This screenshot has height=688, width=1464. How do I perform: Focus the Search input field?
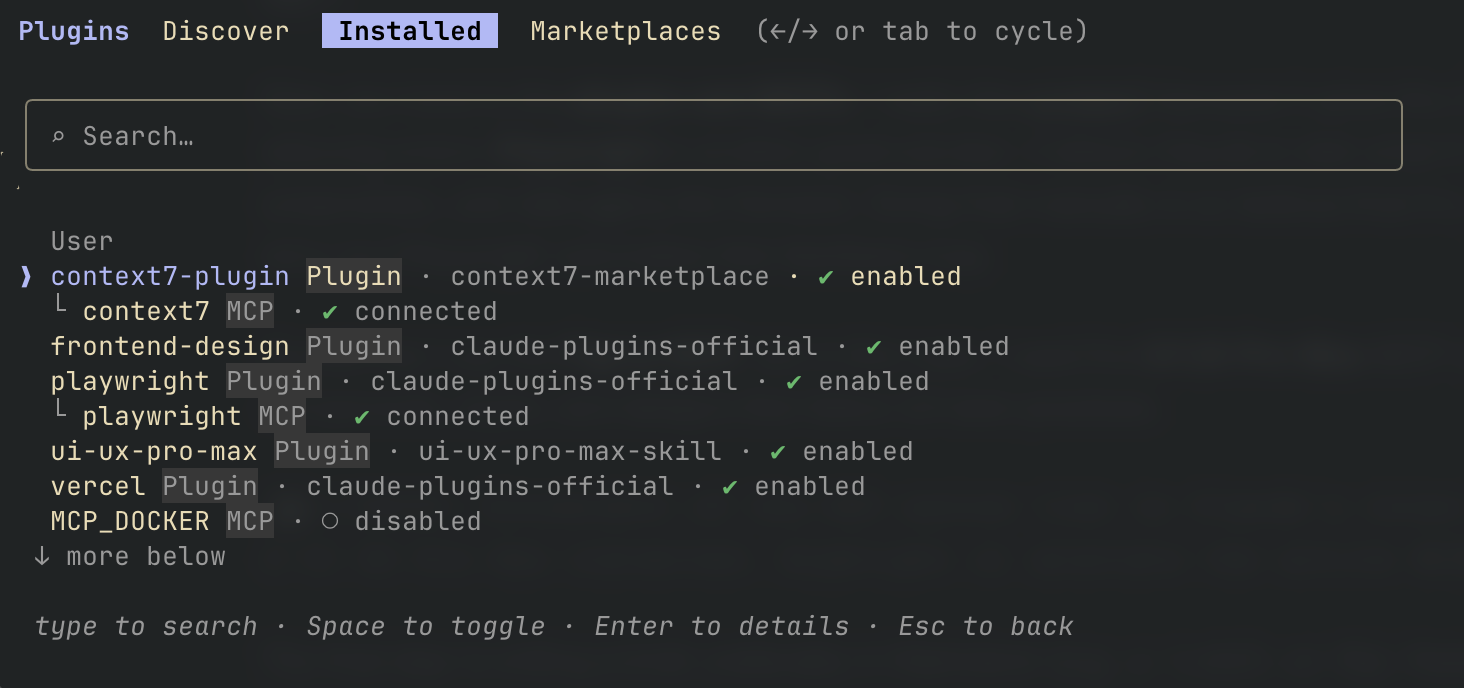click(700, 136)
